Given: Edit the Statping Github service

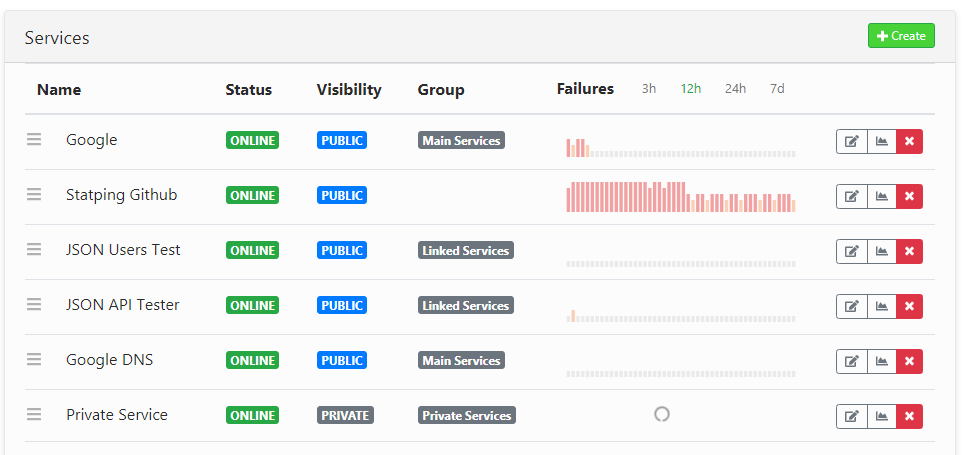Looking at the screenshot, I should [x=852, y=196].
